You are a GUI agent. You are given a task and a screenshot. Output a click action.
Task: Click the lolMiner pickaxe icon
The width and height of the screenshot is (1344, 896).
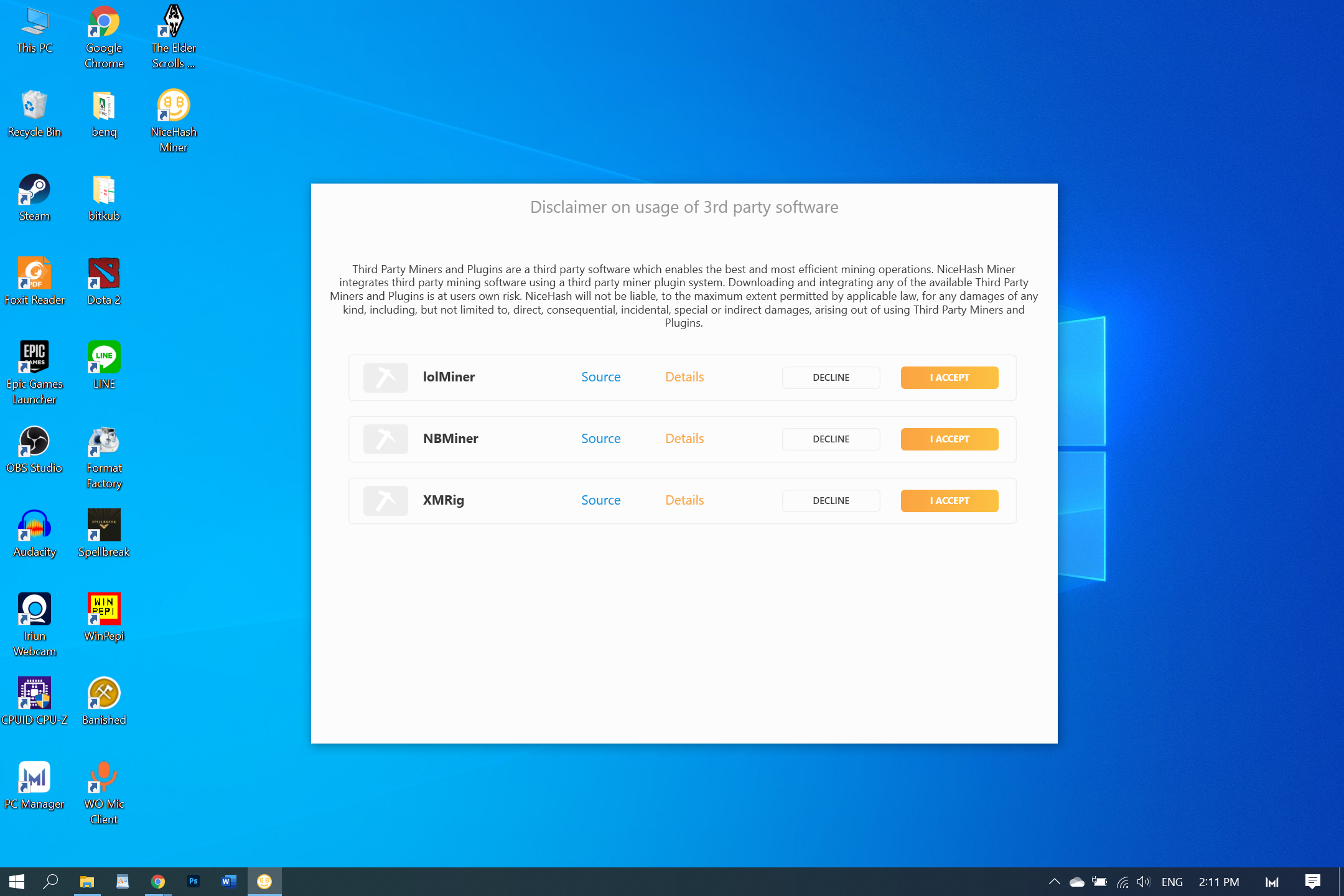386,378
